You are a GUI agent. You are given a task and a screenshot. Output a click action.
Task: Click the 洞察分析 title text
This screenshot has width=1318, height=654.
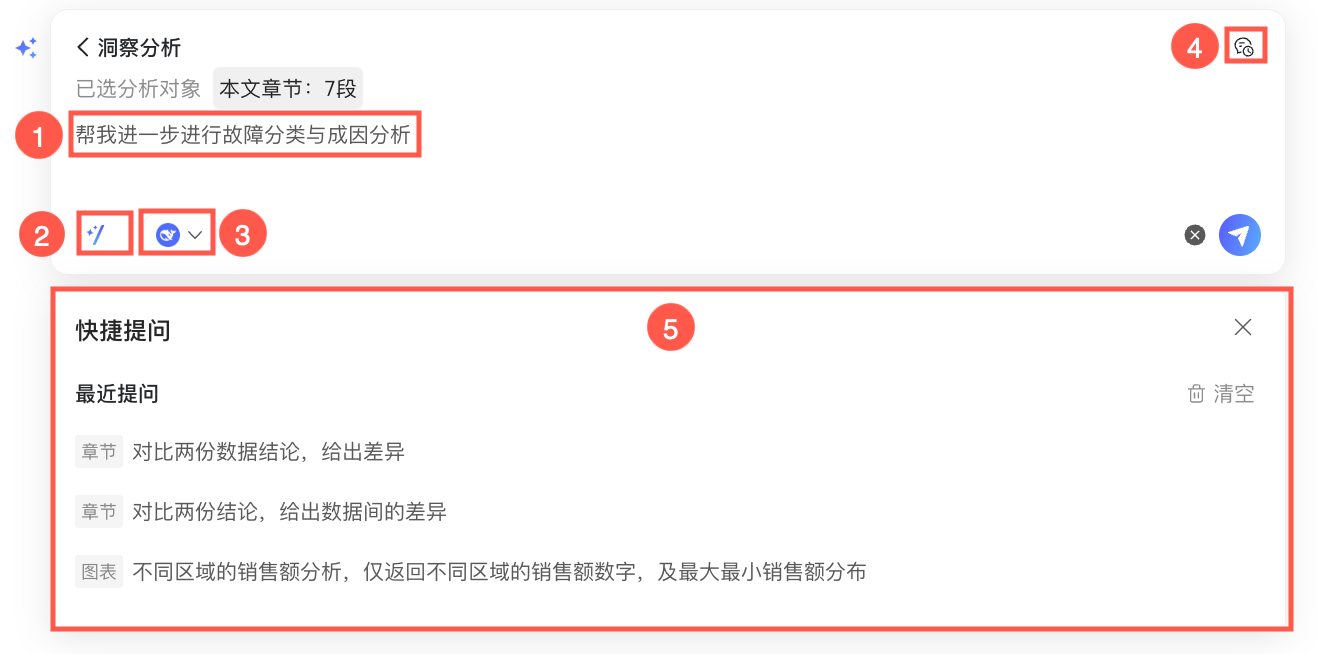[x=139, y=47]
